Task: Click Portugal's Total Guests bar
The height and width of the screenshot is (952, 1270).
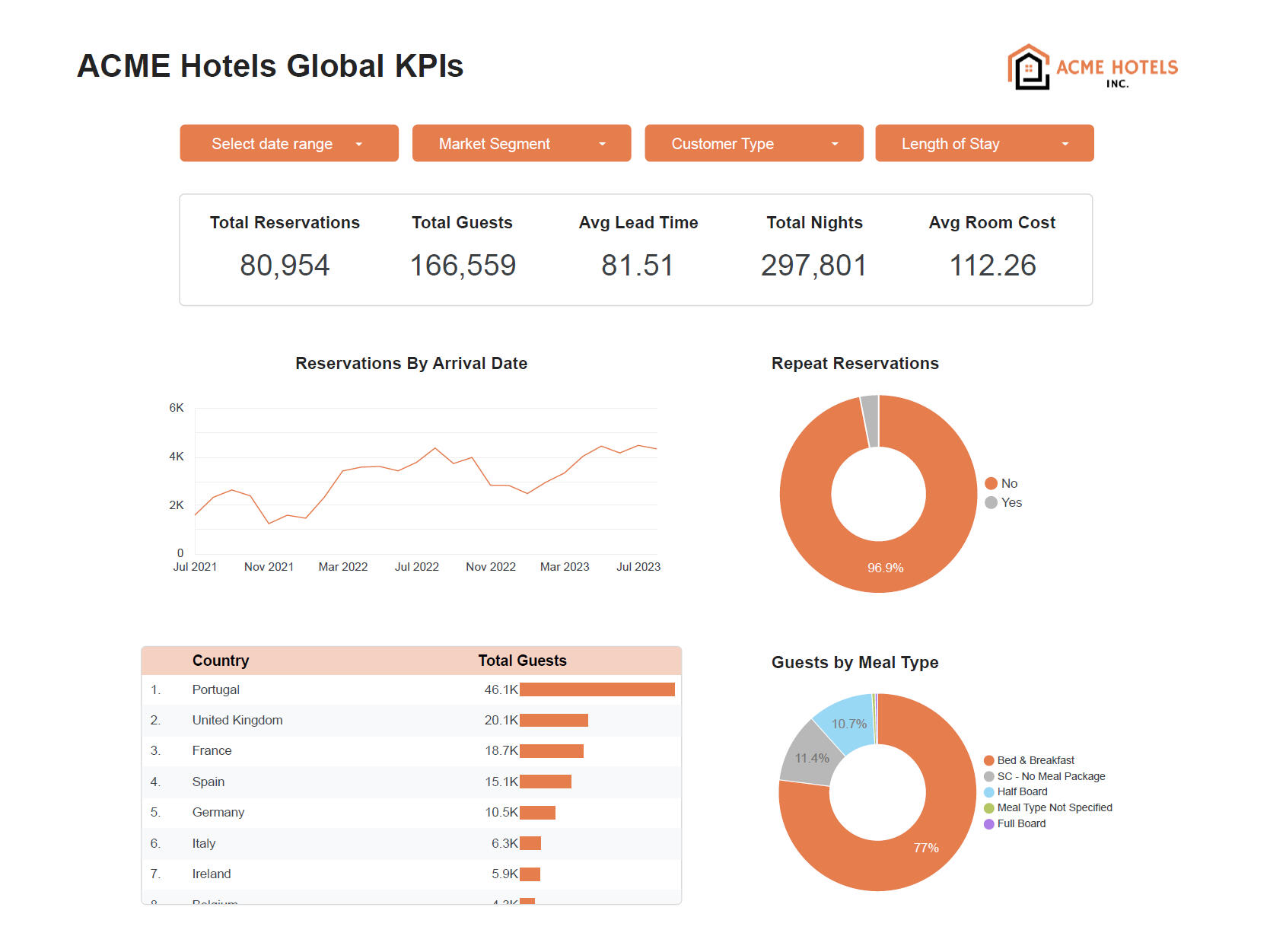Action: click(x=597, y=689)
